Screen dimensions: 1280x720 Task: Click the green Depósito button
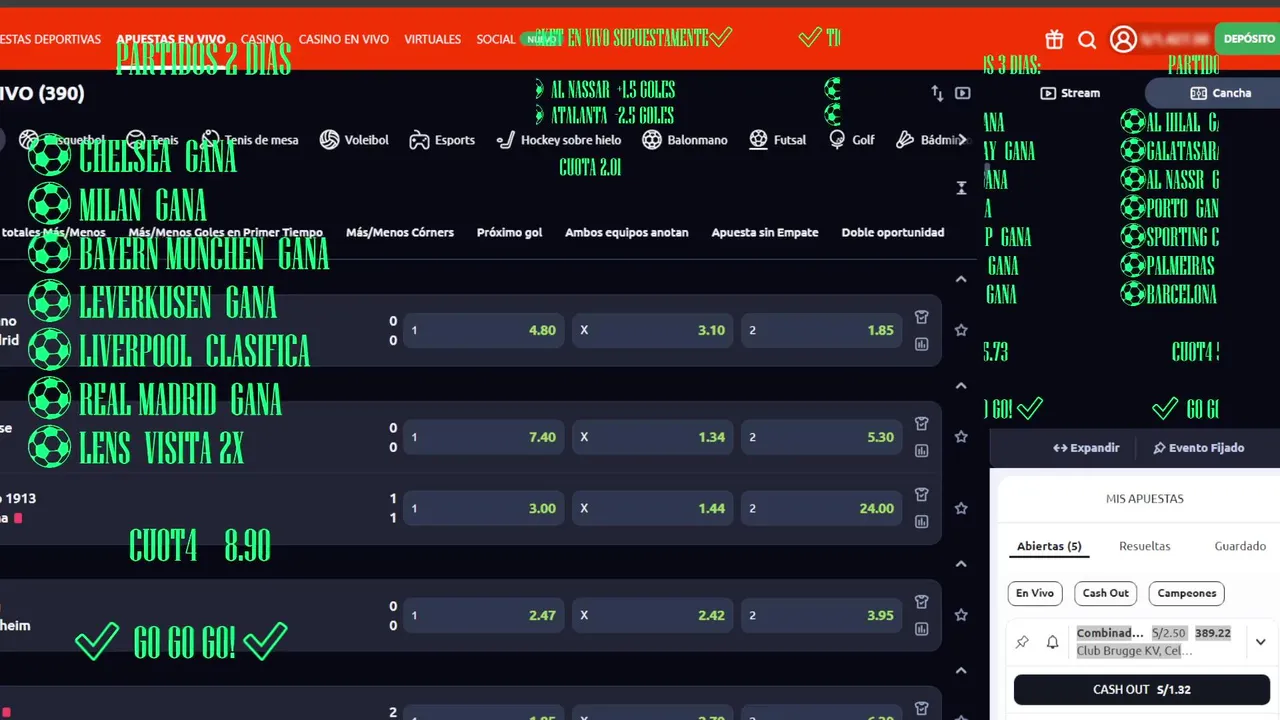(x=1247, y=39)
